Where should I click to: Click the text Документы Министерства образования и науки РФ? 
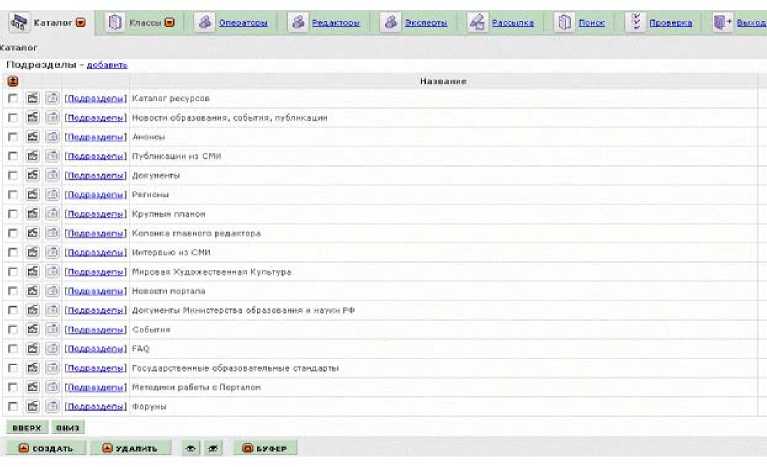coord(244,310)
